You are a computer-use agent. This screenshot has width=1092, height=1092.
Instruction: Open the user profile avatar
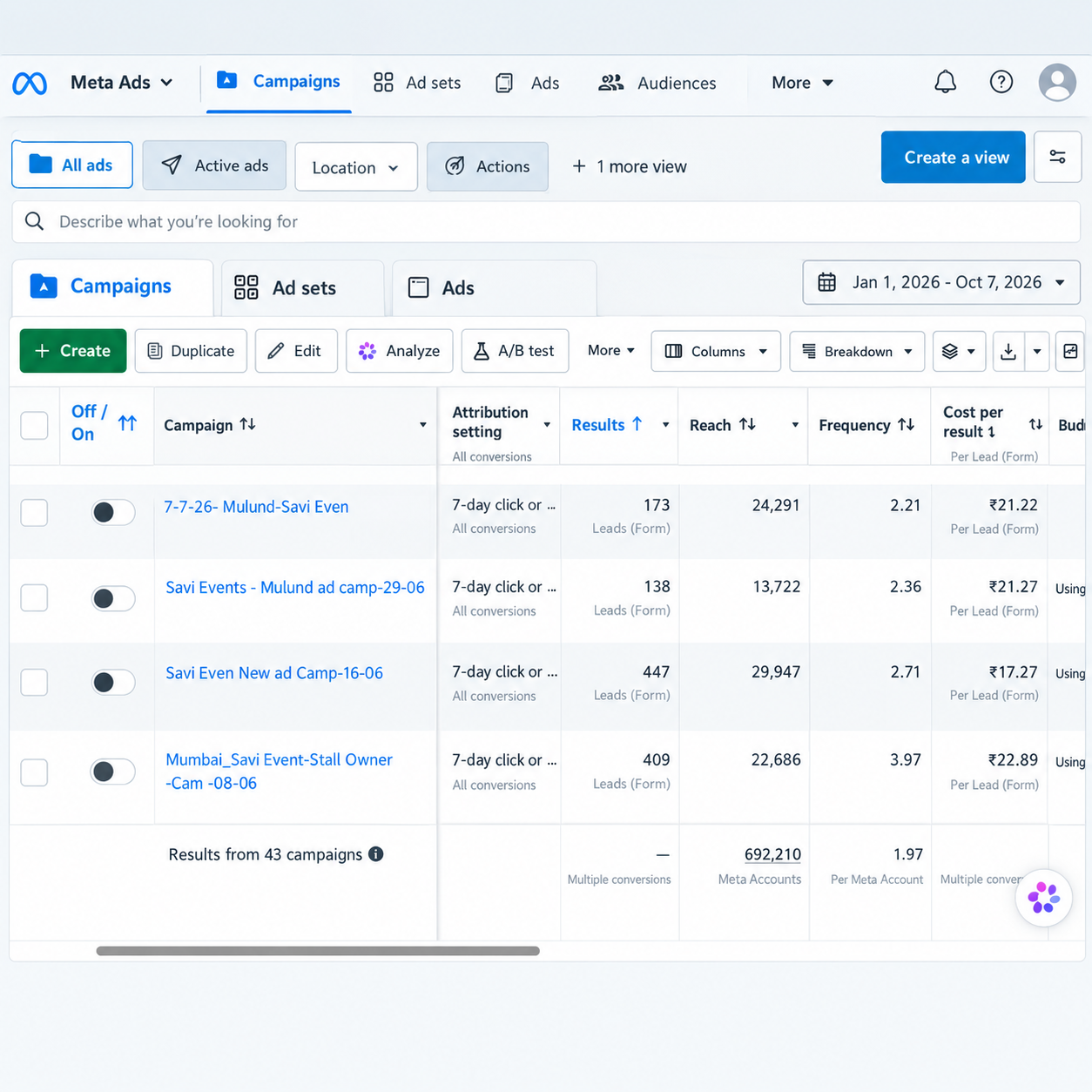[x=1057, y=82]
